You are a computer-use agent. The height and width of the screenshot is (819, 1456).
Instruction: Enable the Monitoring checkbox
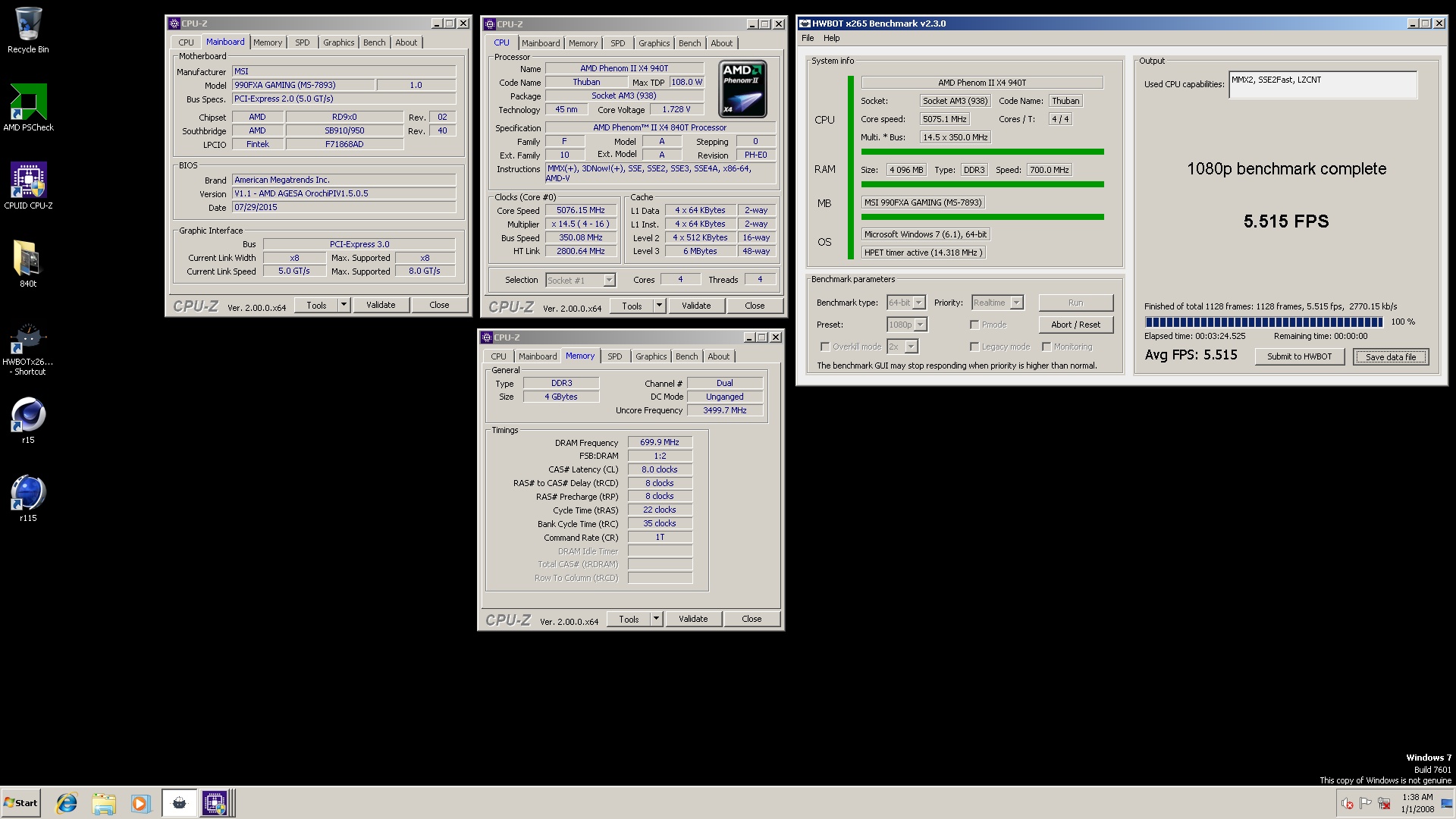pos(1046,347)
